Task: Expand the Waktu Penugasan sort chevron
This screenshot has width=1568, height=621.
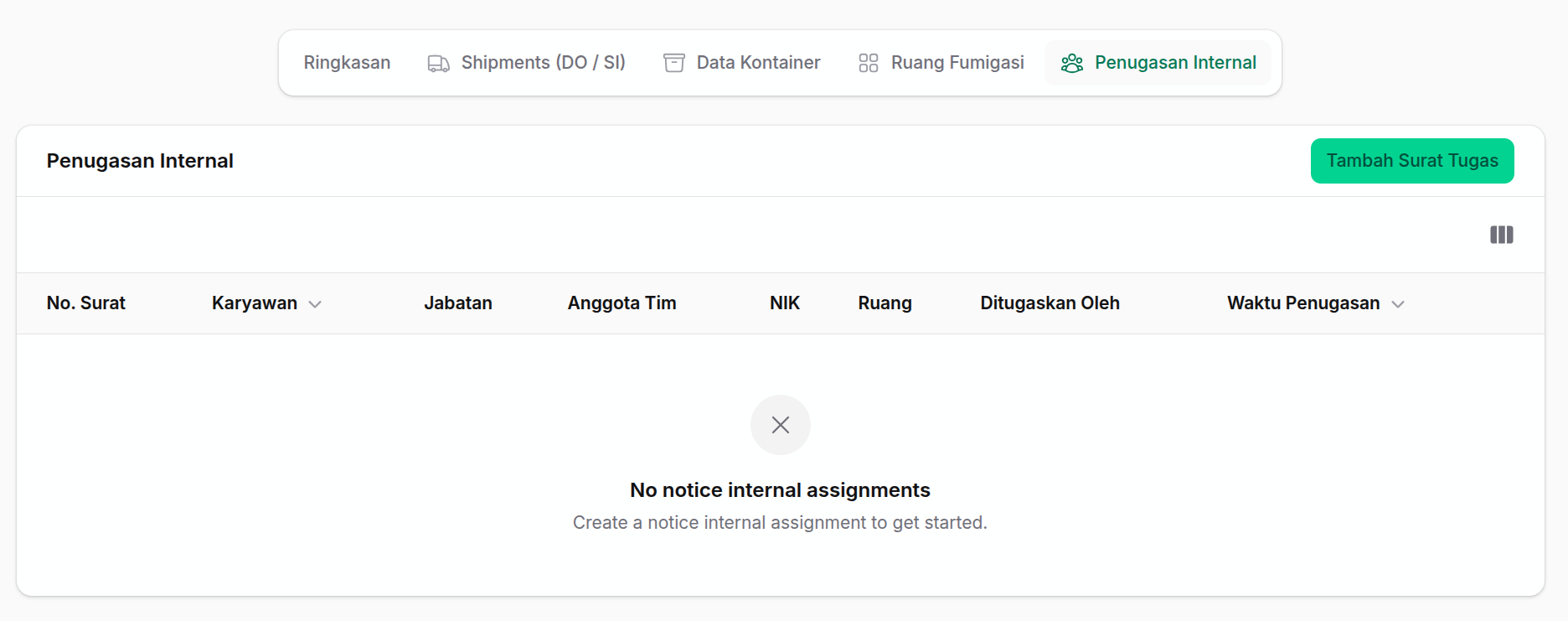Action: pyautogui.click(x=1398, y=304)
